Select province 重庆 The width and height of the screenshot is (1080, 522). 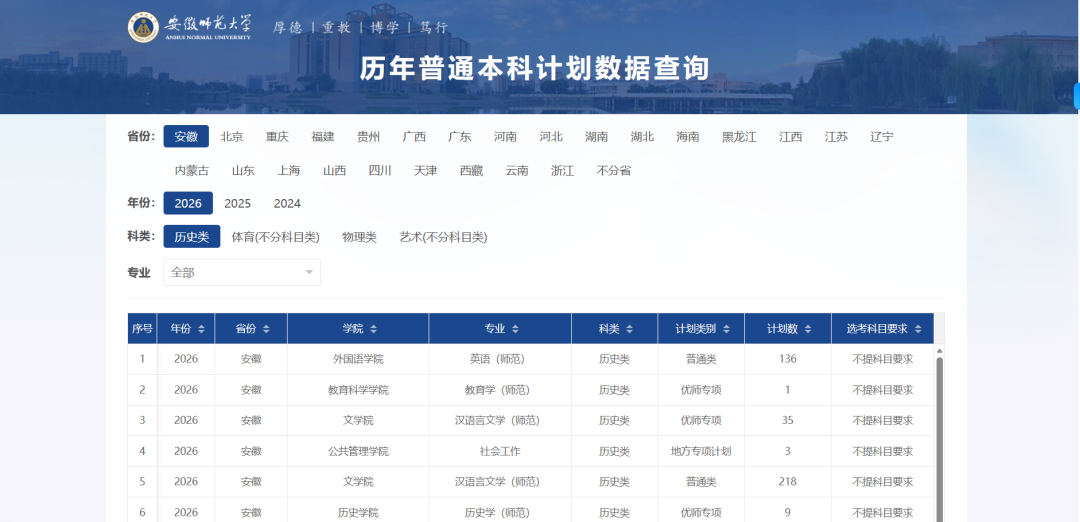(277, 136)
